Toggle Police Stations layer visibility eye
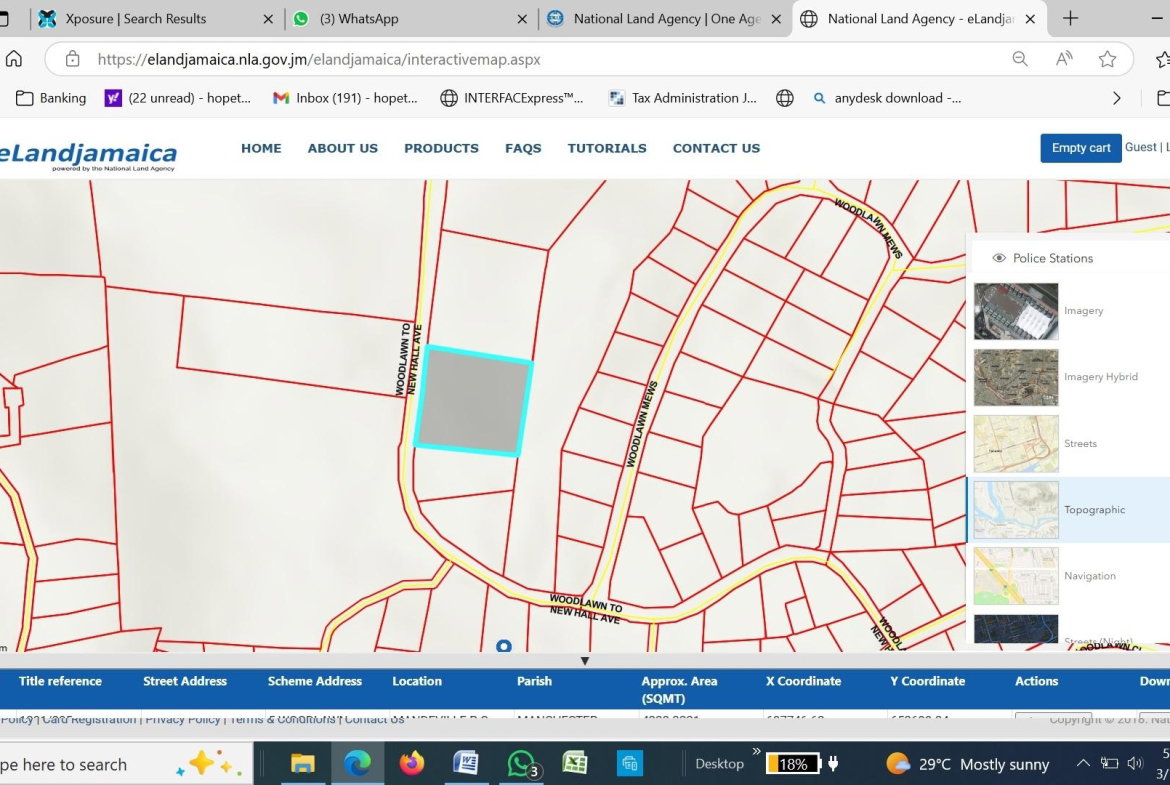This screenshot has height=785, width=1170. [999, 257]
